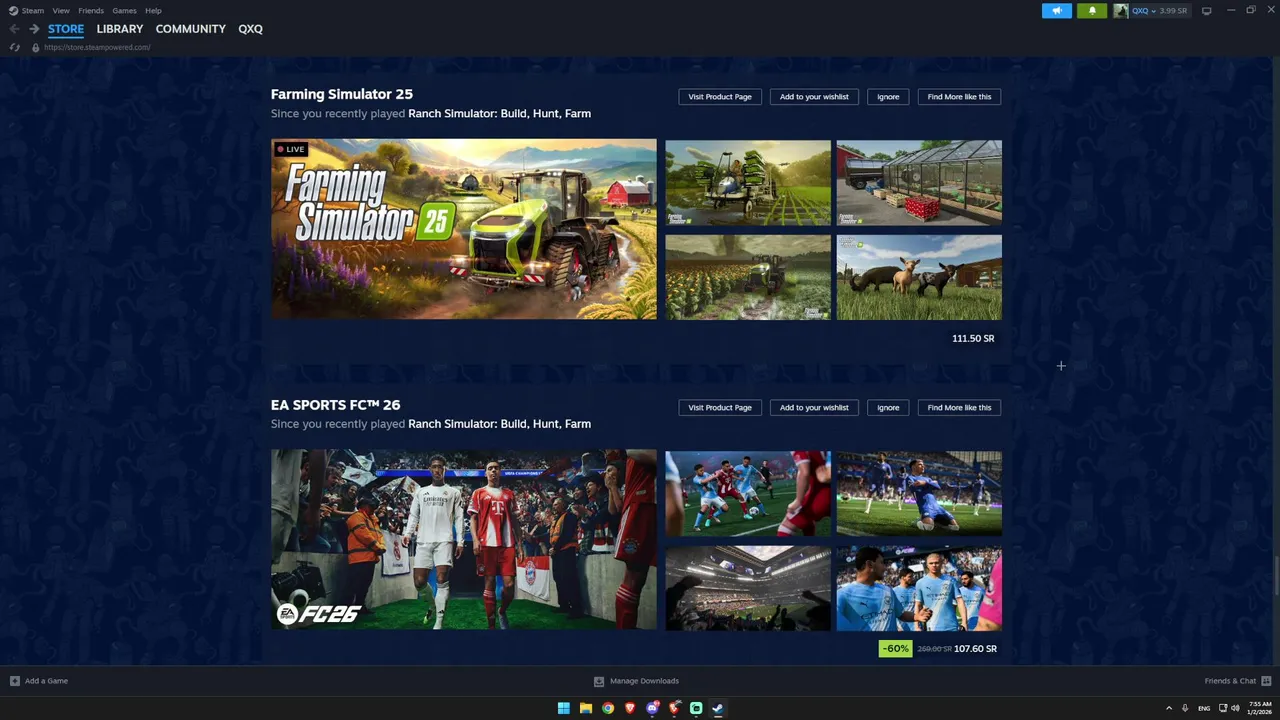The image size is (1280, 720).
Task: Switch to the COMMUNITY tab
Action: click(x=190, y=29)
